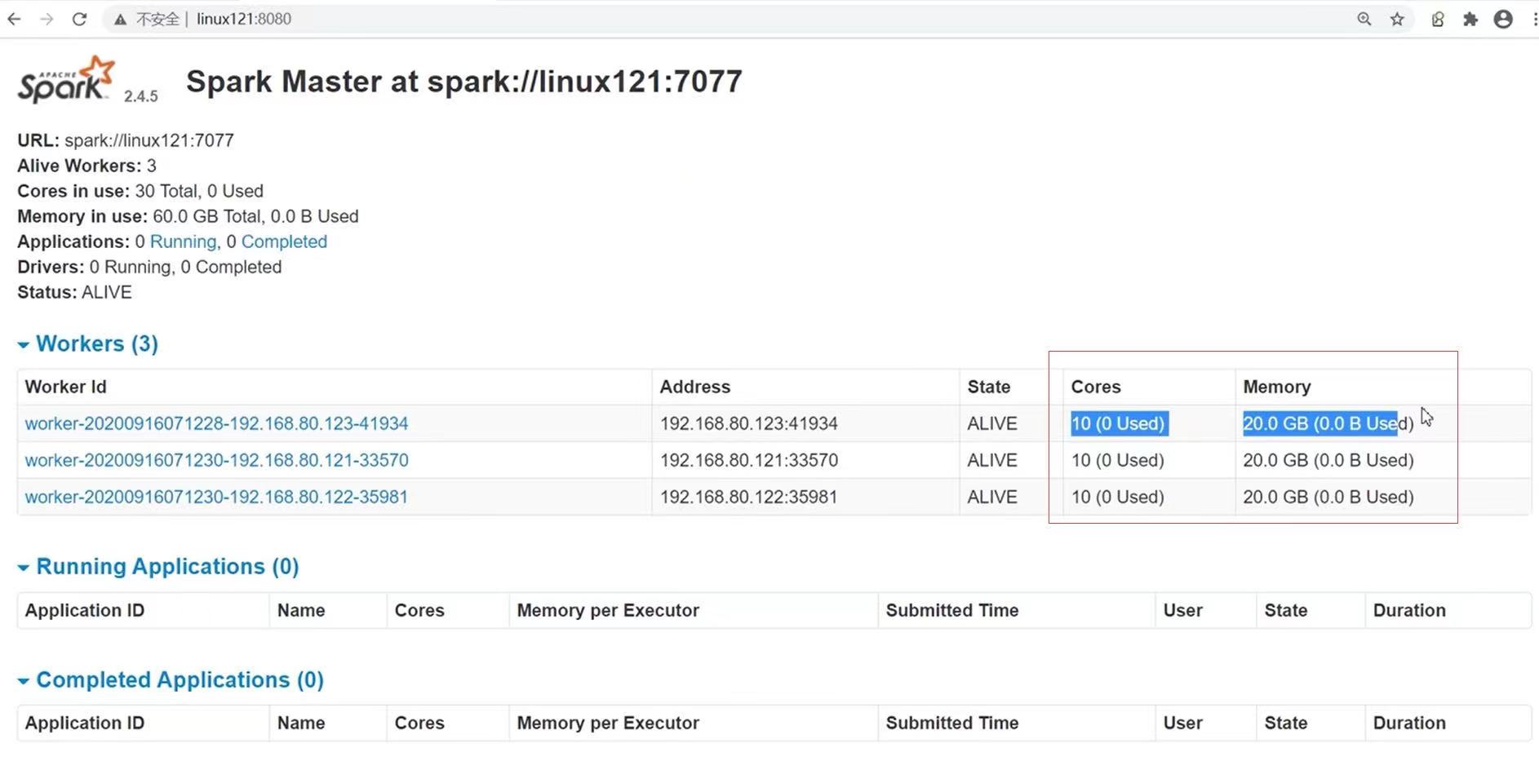Click the 'Status: ALIVE' line
This screenshot has width=1539, height=784.
(x=74, y=292)
